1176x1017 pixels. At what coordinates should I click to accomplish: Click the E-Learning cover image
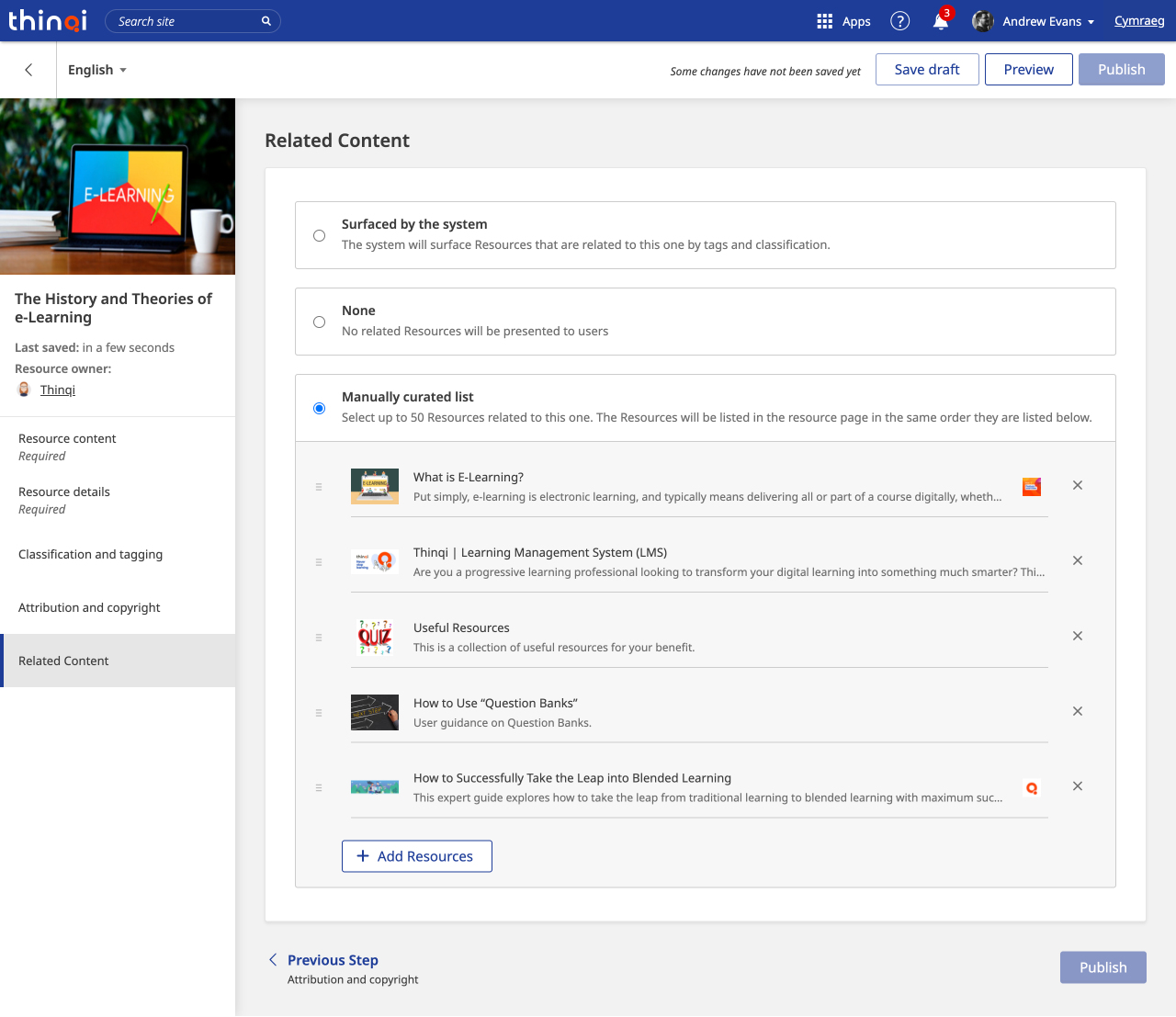click(x=118, y=186)
